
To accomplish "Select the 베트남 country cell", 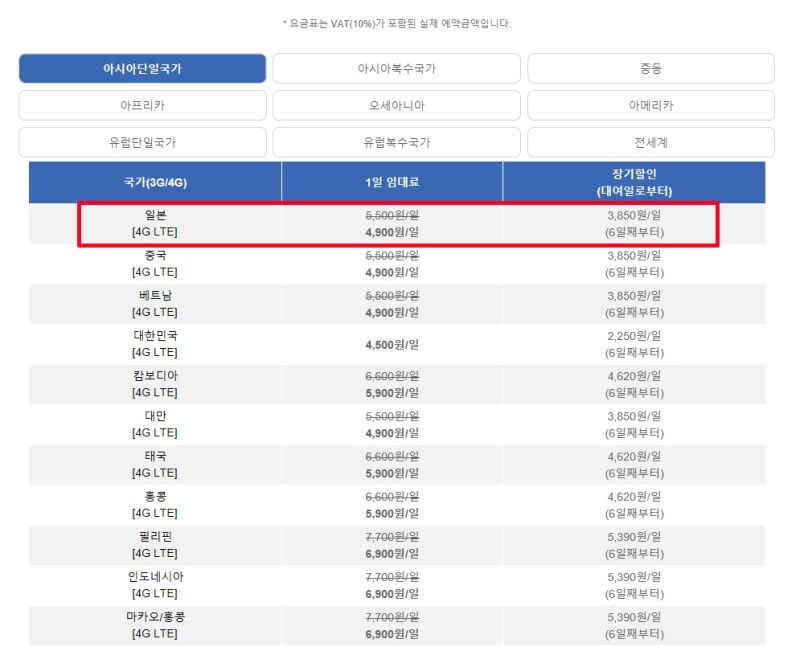I will click(x=155, y=304).
